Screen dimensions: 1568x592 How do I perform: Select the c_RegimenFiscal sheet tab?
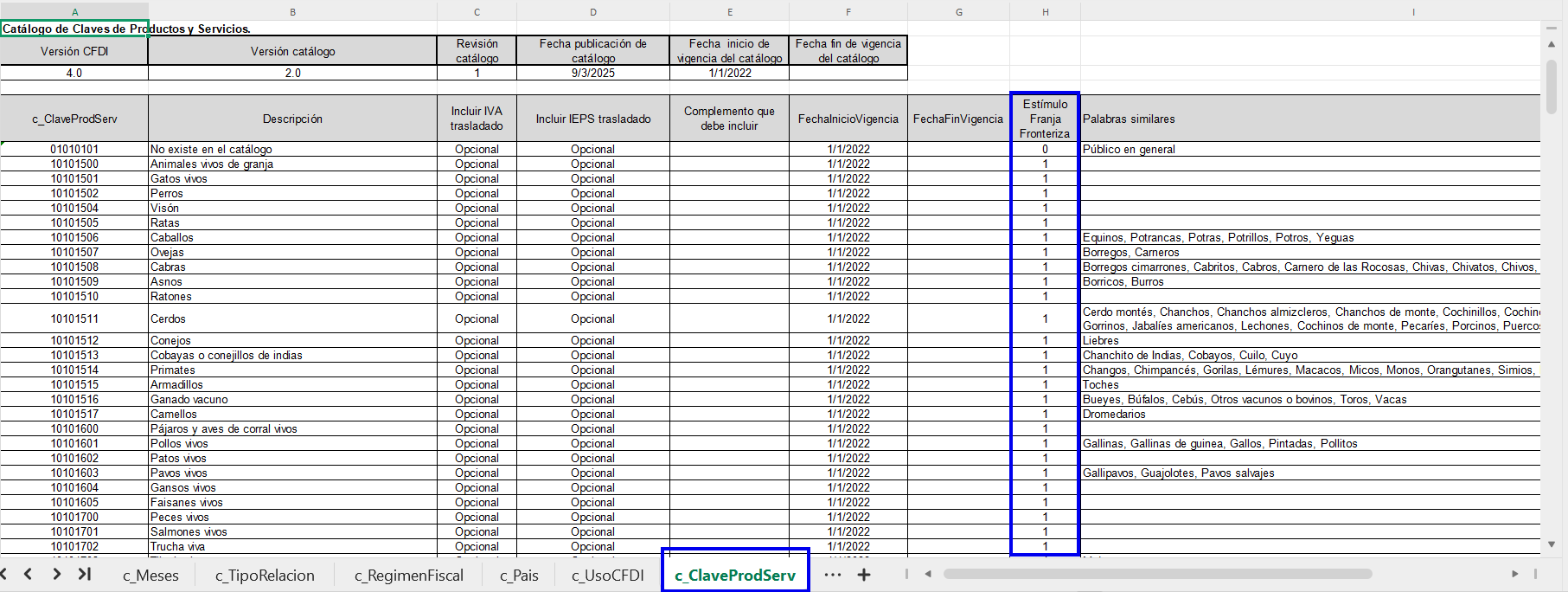408,576
